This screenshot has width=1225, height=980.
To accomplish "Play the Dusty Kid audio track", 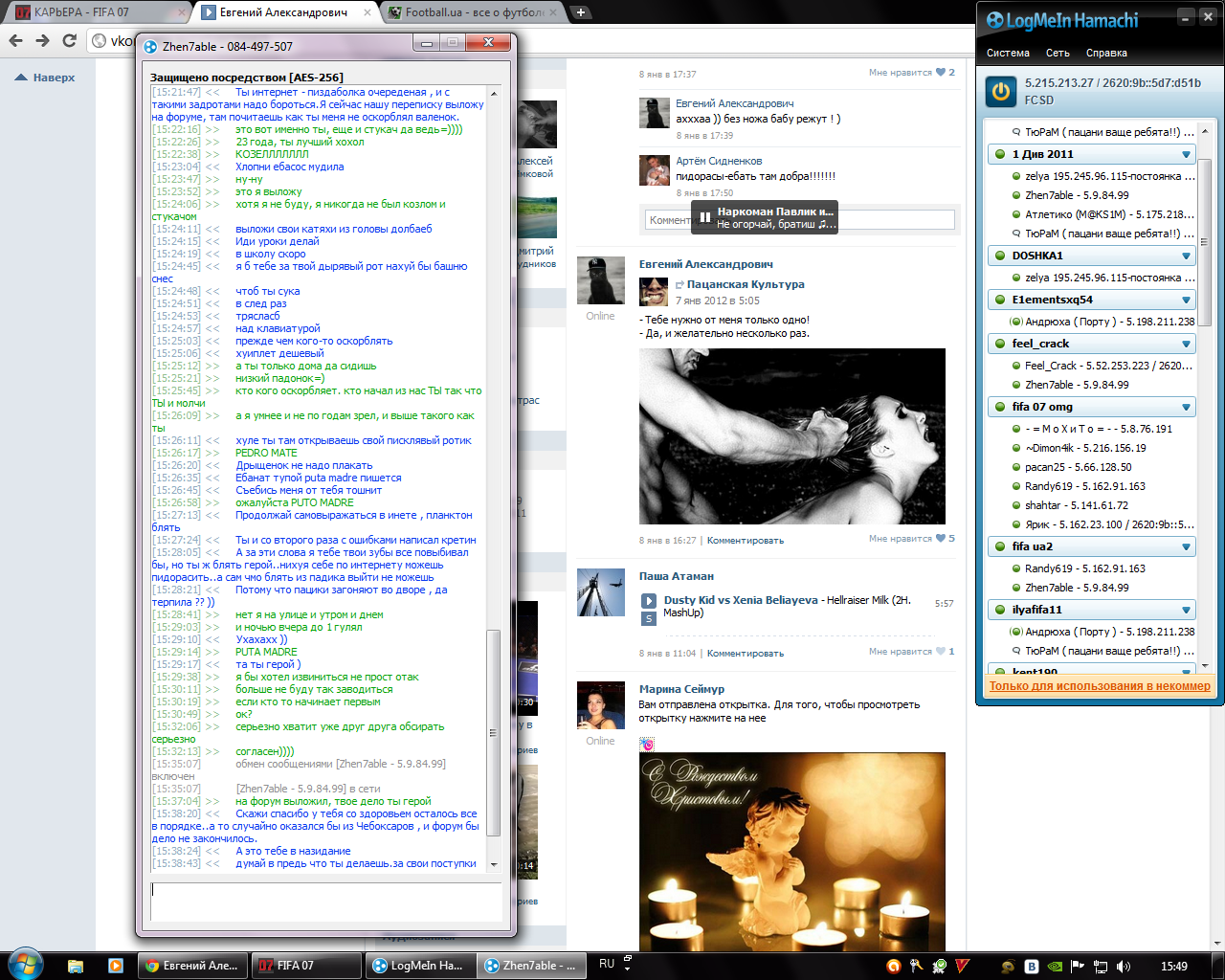I will 648,601.
